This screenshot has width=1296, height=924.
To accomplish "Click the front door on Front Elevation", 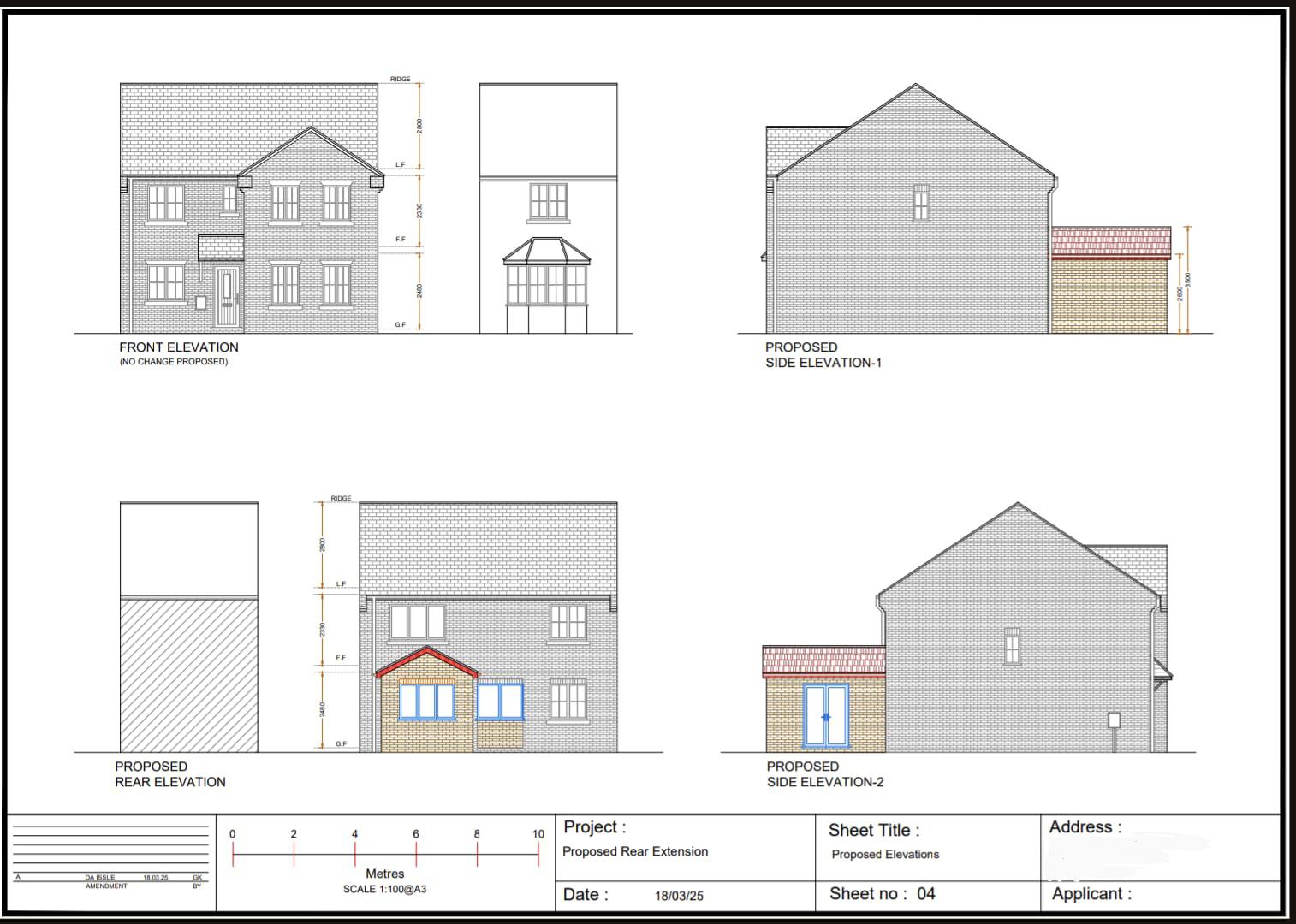I will [227, 297].
